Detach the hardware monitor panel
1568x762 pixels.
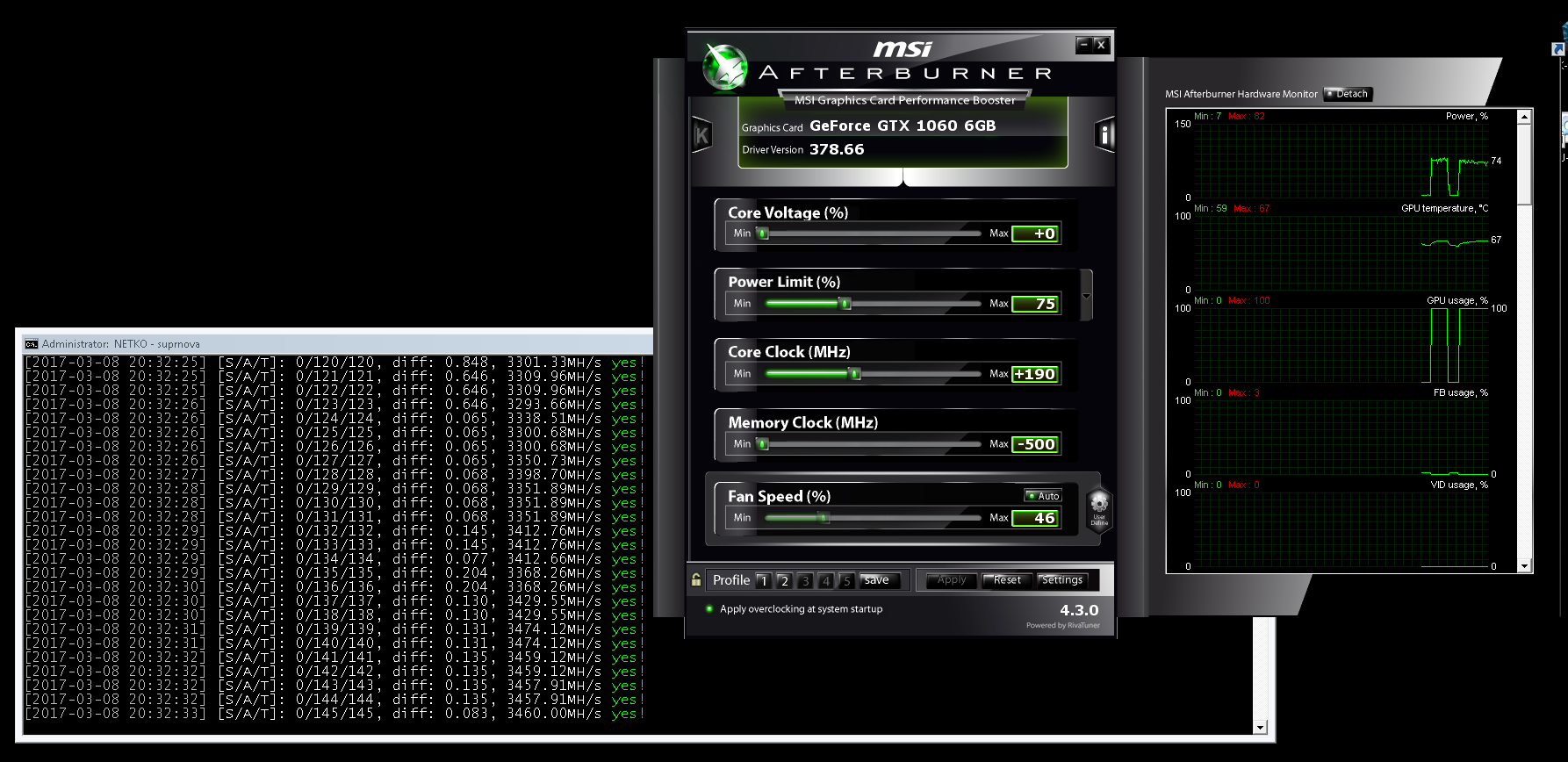click(x=1347, y=94)
